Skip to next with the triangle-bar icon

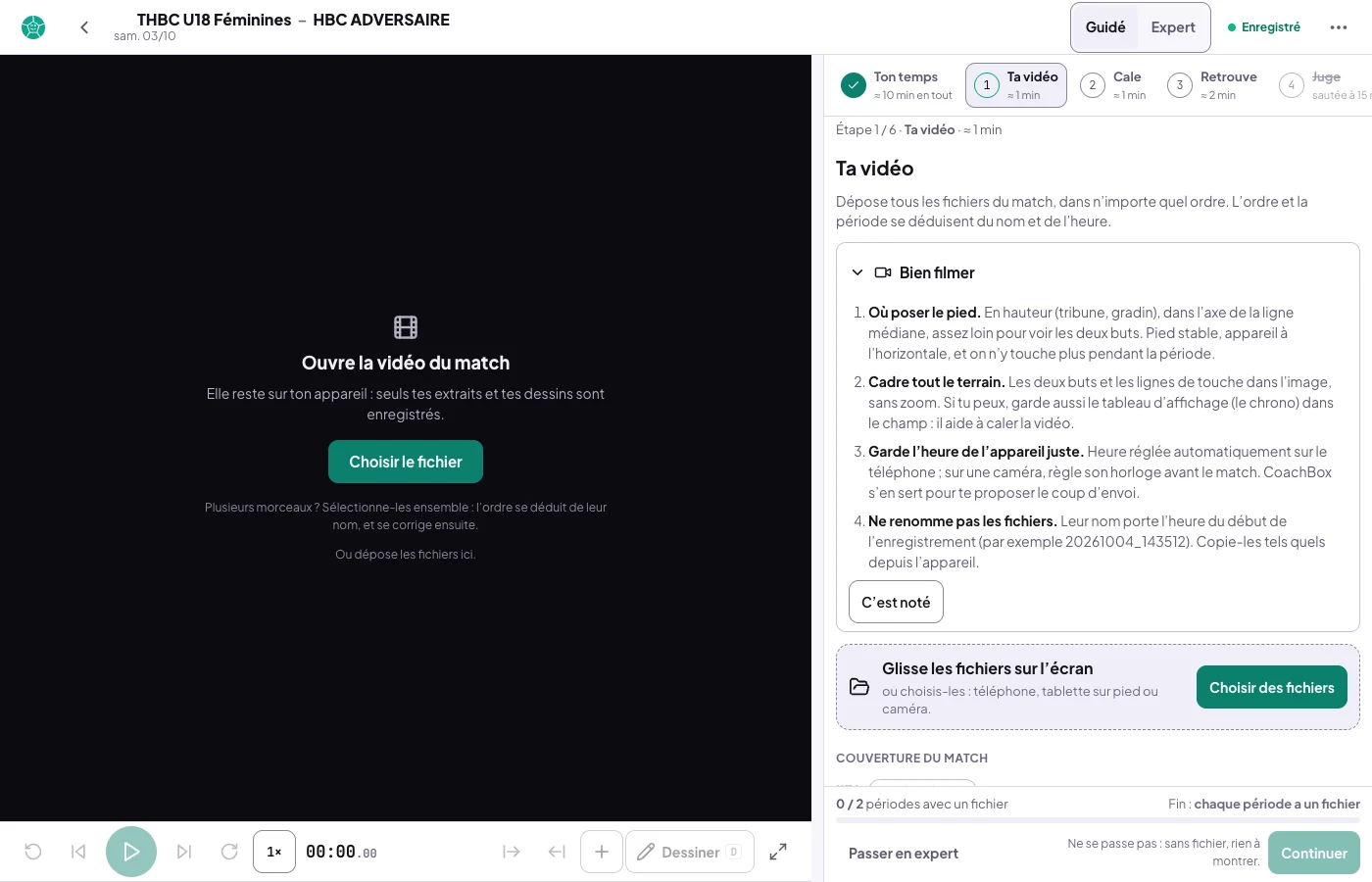(184, 852)
